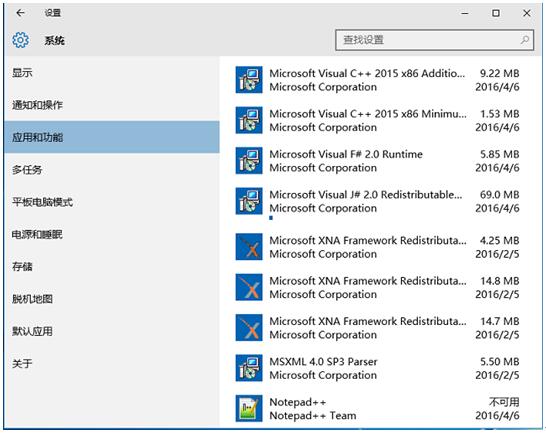Select icon of Visual C++ 2015 x86 Additional
This screenshot has width=546, height=433.
click(249, 80)
